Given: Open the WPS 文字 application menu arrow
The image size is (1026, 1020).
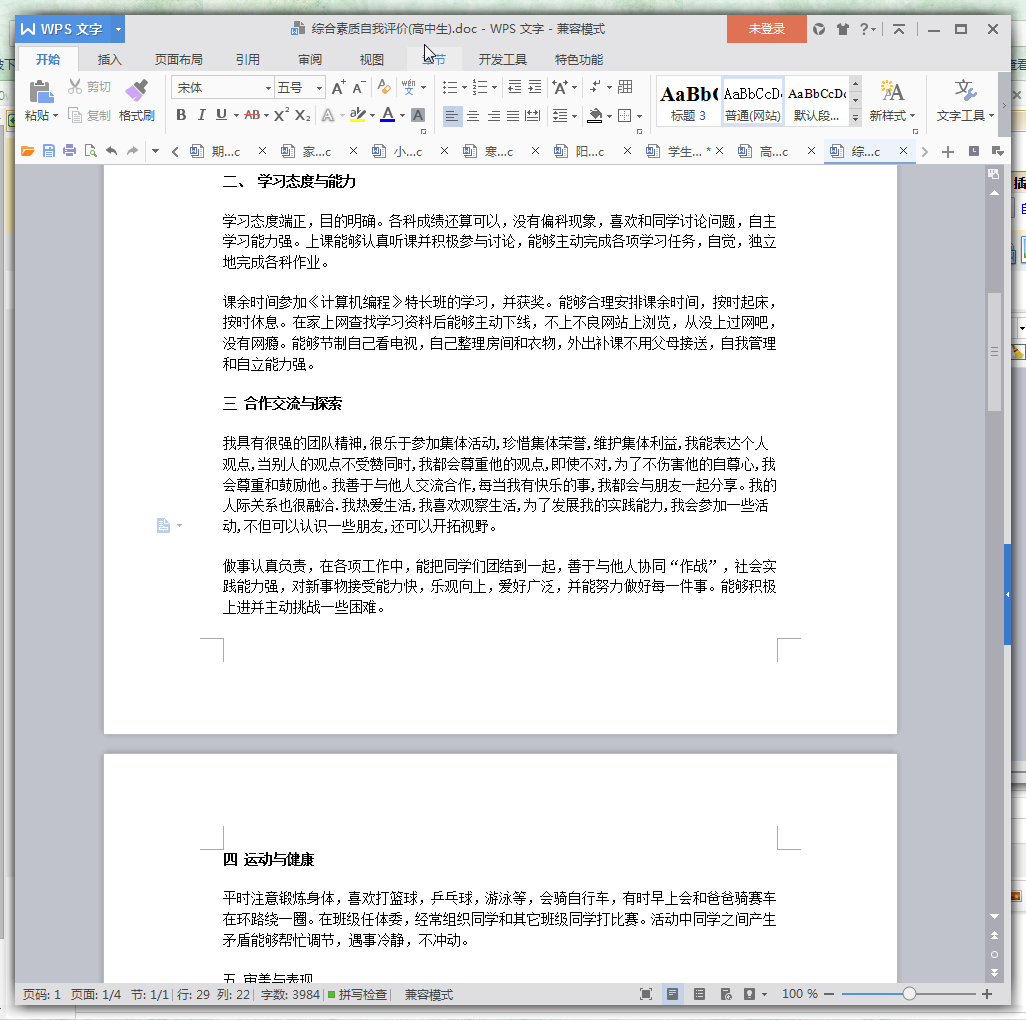Looking at the screenshot, I should tap(118, 29).
